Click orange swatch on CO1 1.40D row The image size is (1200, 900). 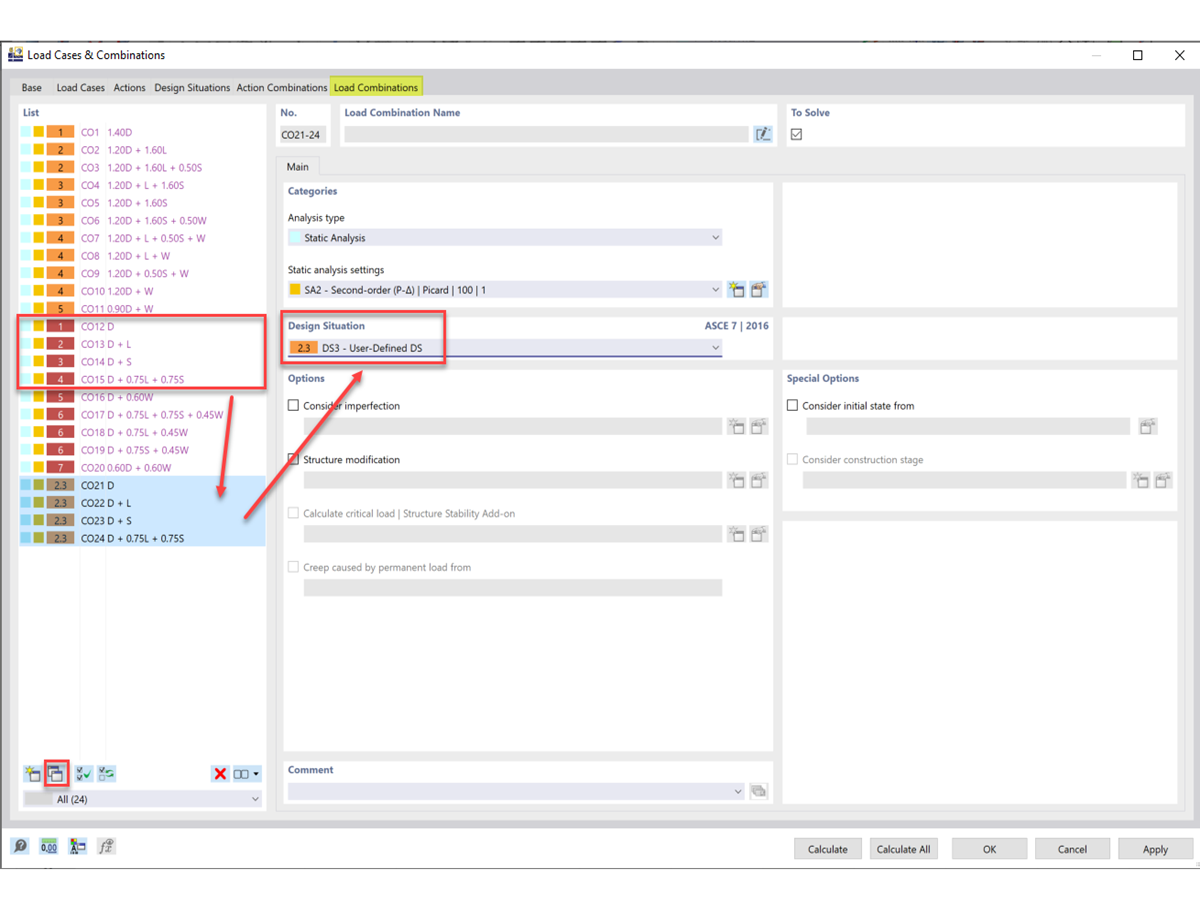(60, 132)
